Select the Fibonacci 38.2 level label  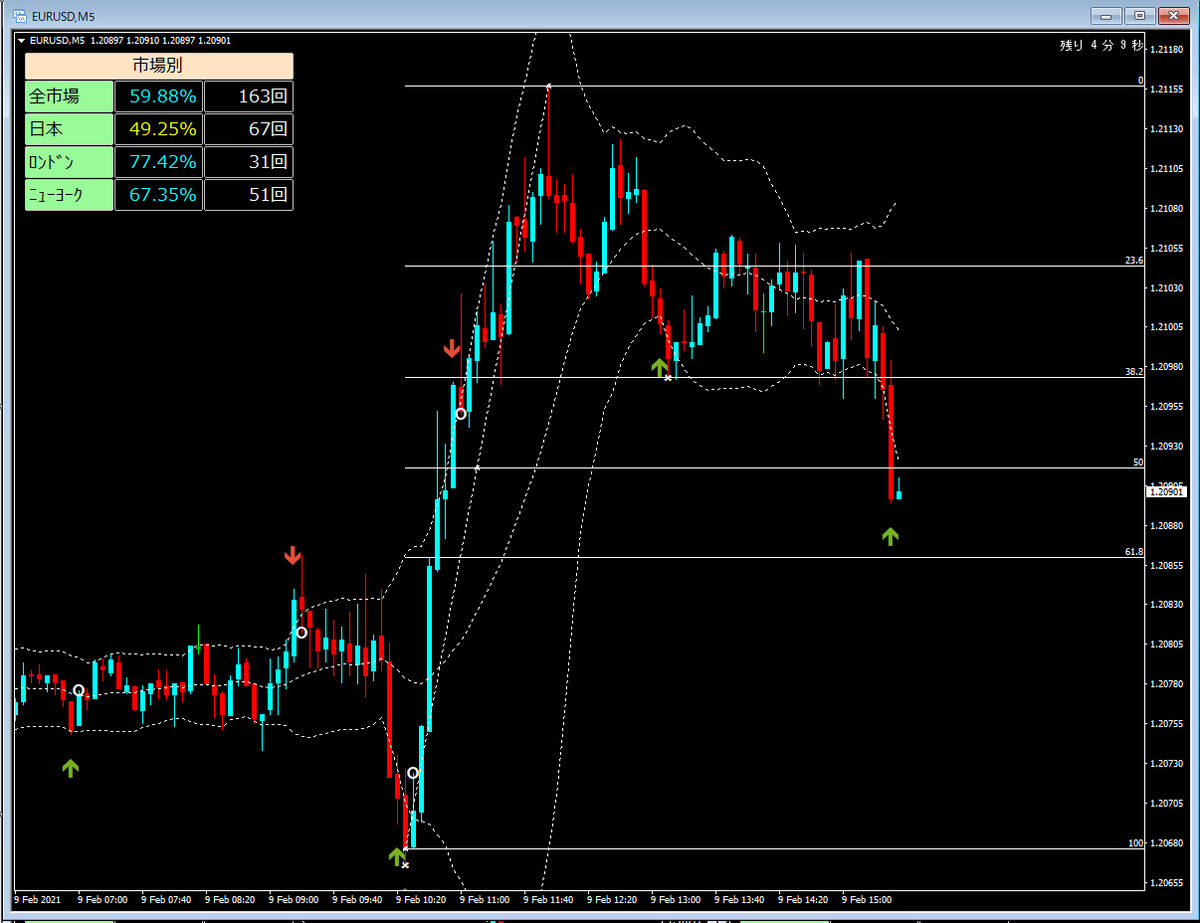1133,371
